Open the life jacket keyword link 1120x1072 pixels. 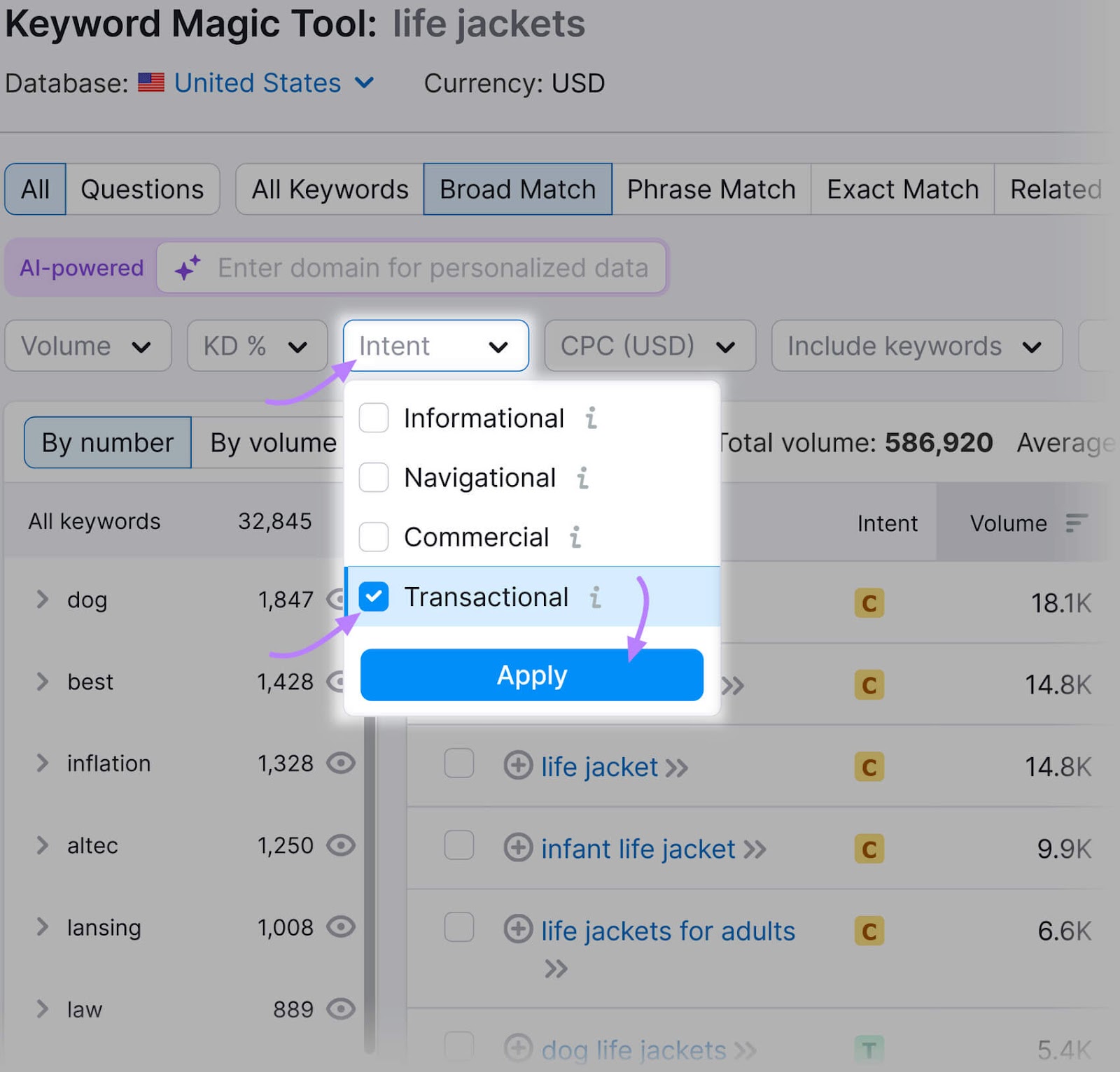pos(599,767)
